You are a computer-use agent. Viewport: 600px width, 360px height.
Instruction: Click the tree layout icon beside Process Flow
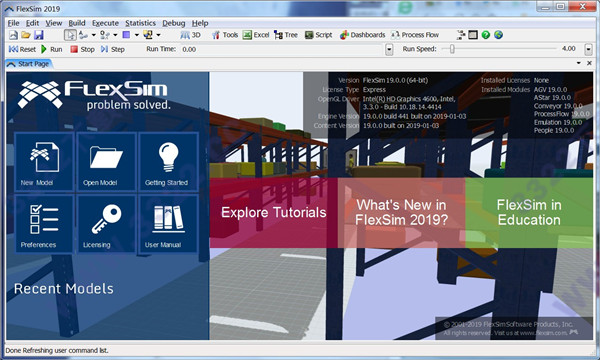coord(461,35)
